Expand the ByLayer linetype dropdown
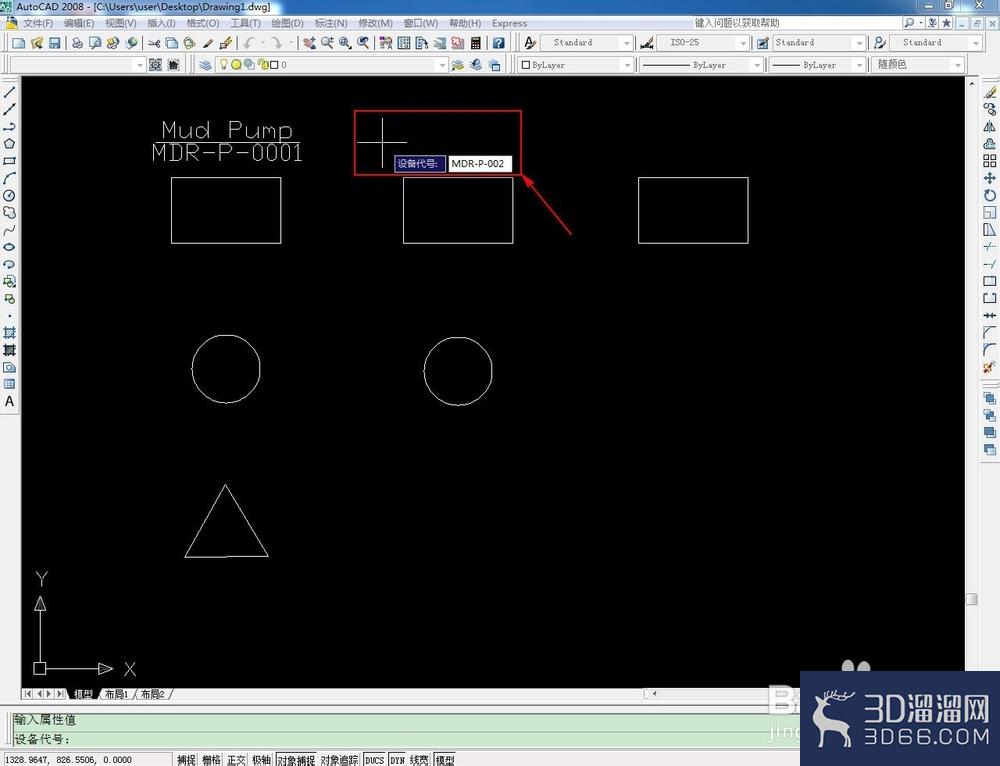This screenshot has width=1000, height=766. click(x=756, y=64)
